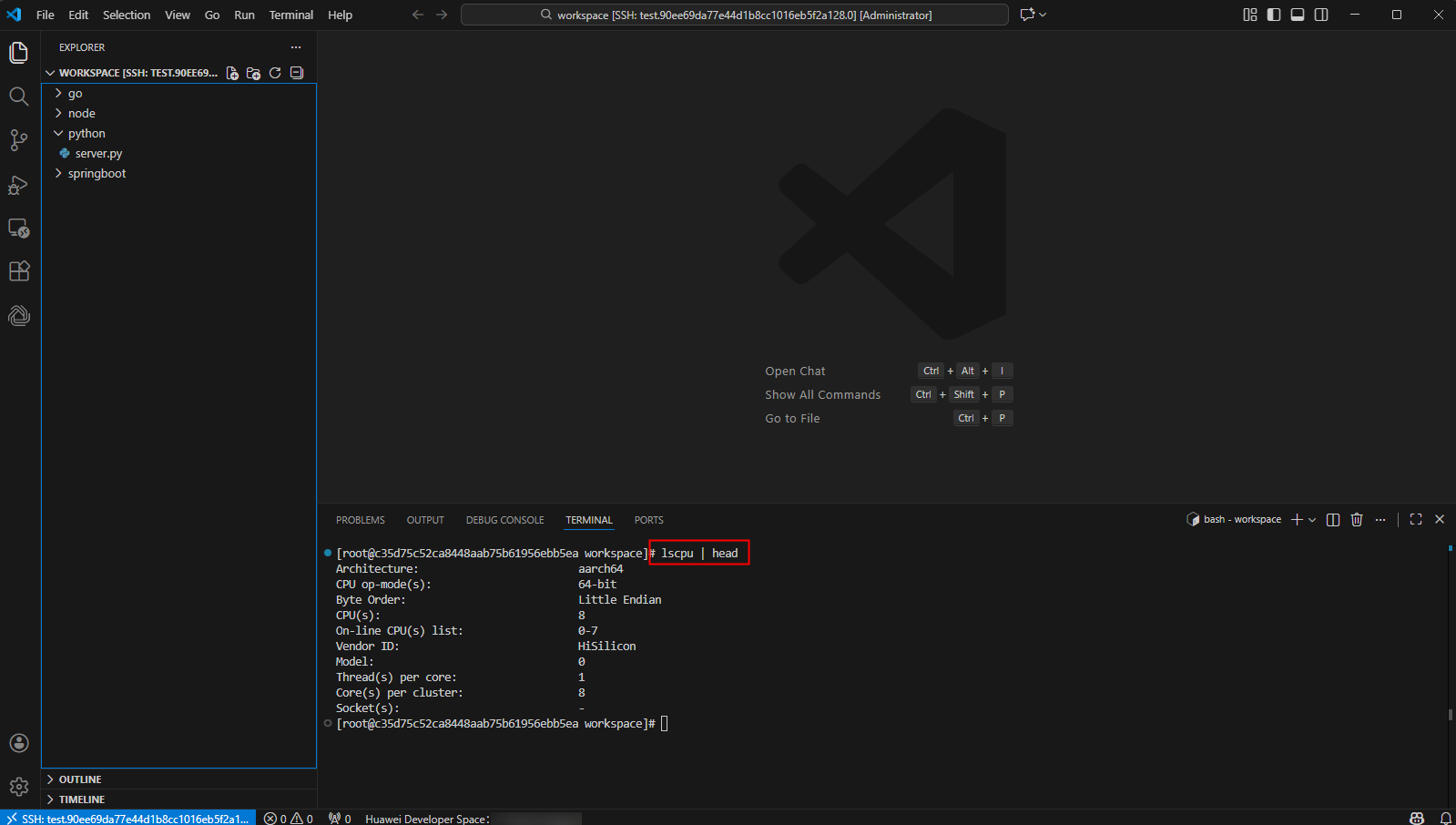Expand the OUTLINE section
This screenshot has height=825, width=1456.
point(178,779)
